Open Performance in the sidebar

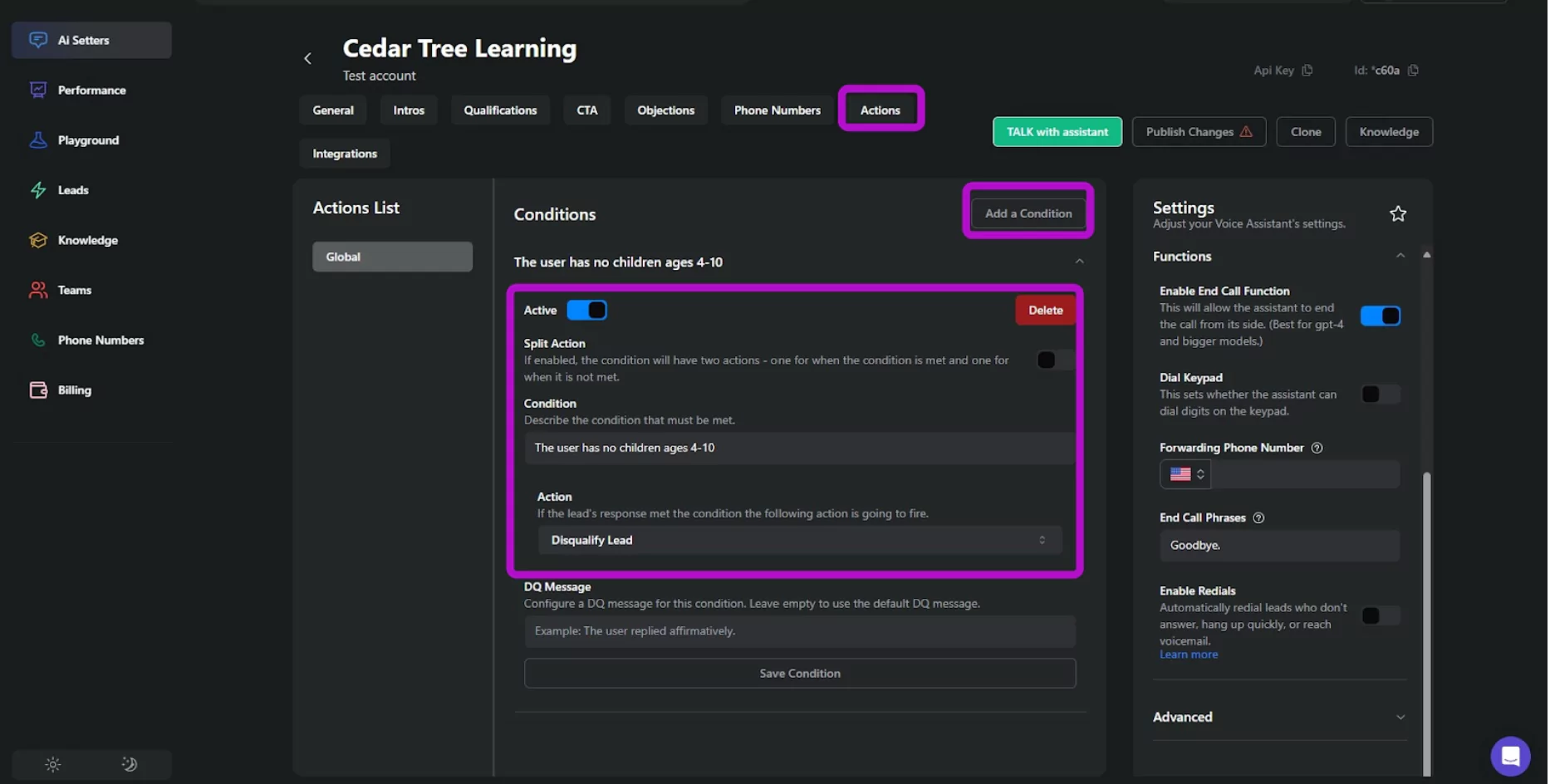click(x=91, y=90)
